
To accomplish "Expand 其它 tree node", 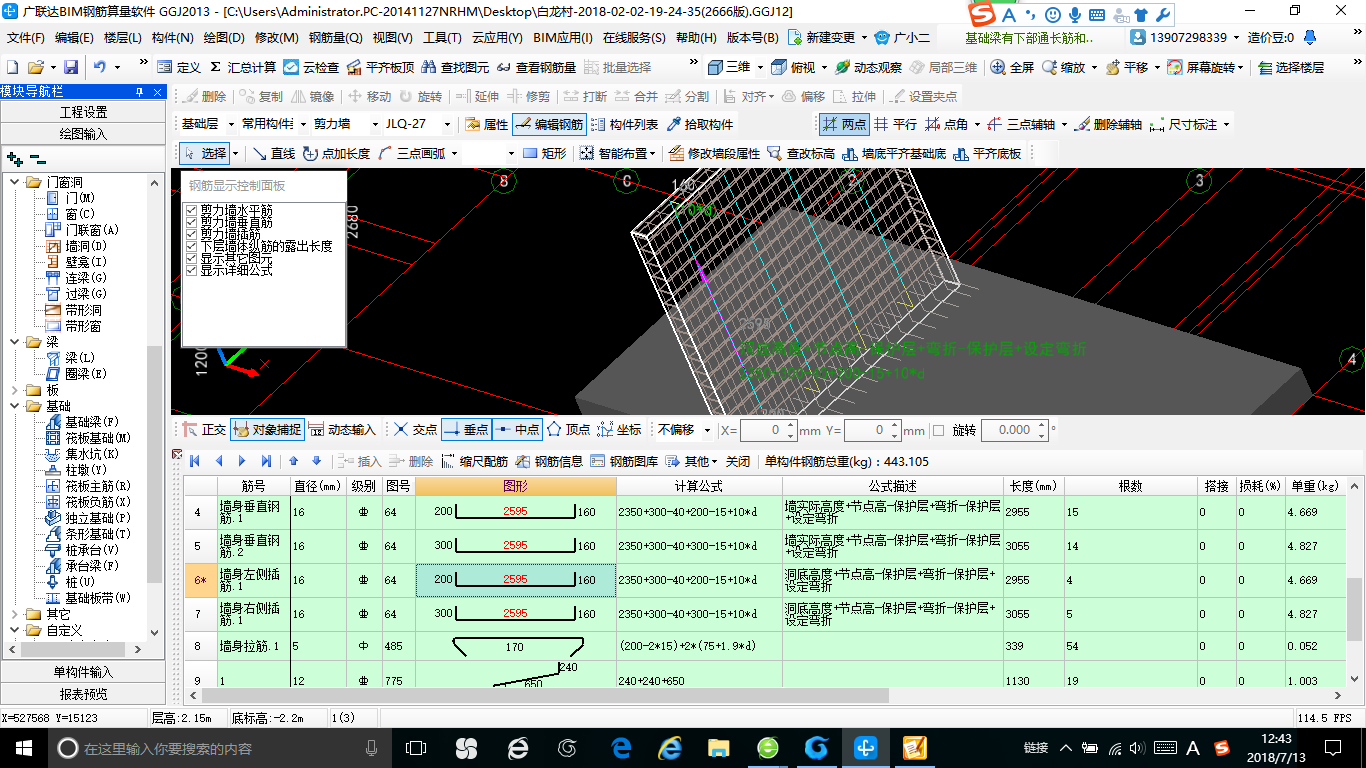I will (15, 614).
